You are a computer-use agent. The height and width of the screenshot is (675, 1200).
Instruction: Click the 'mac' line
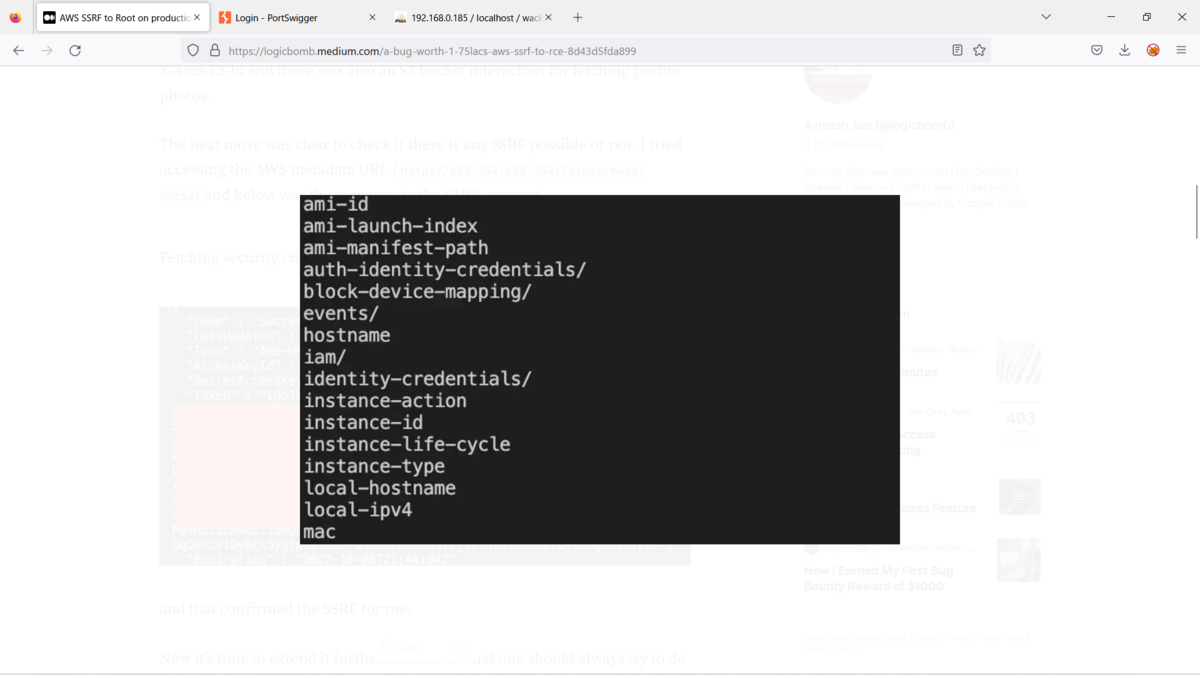click(319, 532)
